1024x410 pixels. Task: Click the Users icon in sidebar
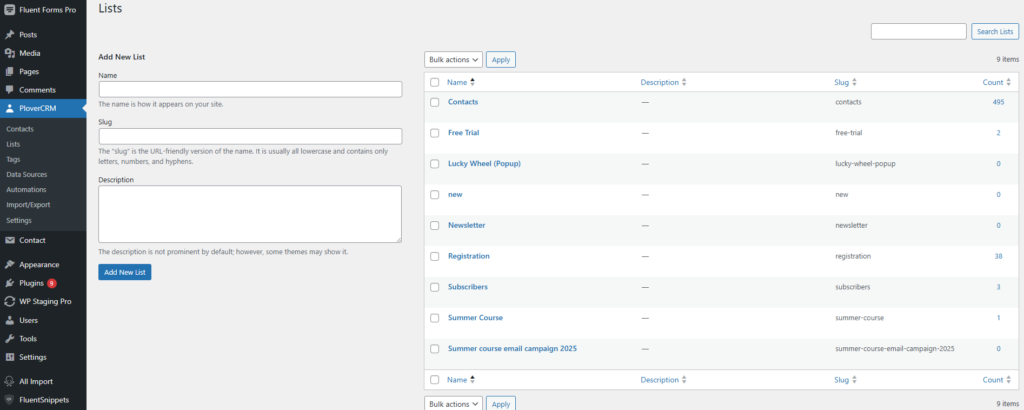10,321
